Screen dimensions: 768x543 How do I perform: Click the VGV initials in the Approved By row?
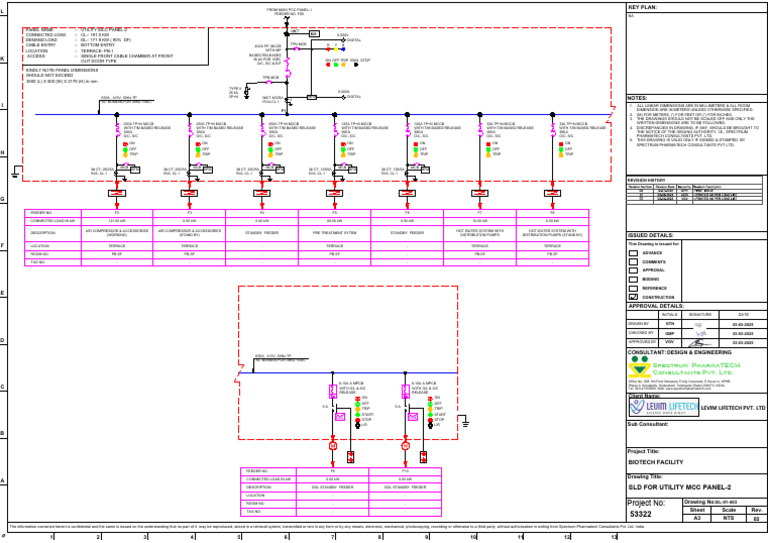(x=669, y=343)
